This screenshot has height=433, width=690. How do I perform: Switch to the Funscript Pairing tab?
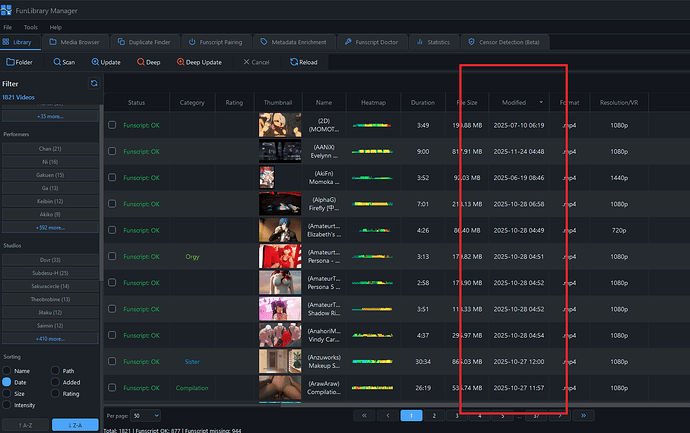(216, 42)
